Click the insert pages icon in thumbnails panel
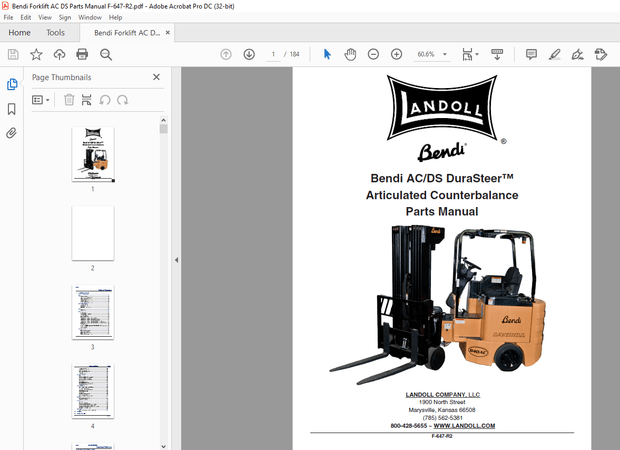Screen dimensions: 620x450 (86, 100)
